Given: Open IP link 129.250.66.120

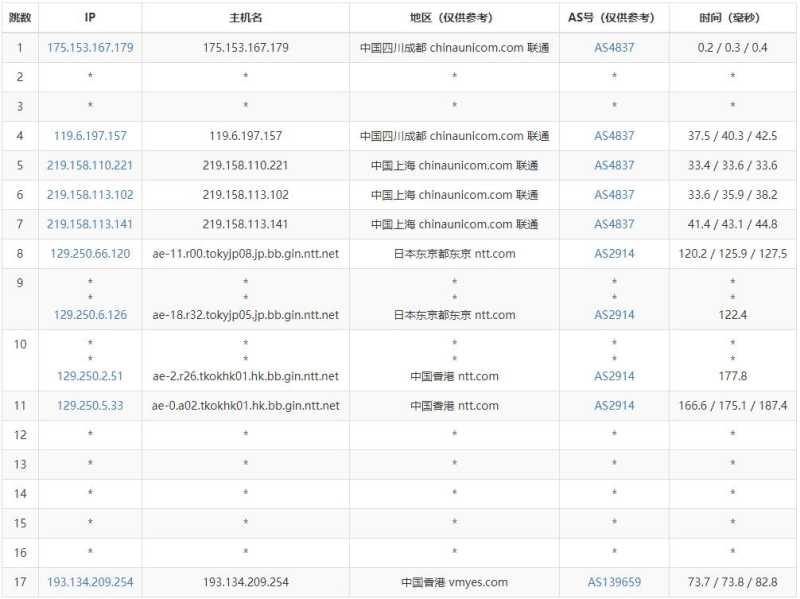Looking at the screenshot, I should click(90, 254).
